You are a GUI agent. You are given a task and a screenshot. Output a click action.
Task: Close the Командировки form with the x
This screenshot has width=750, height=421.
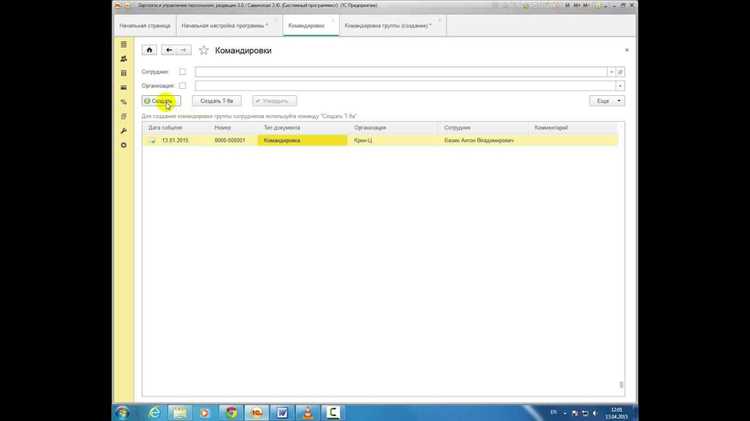tap(627, 50)
